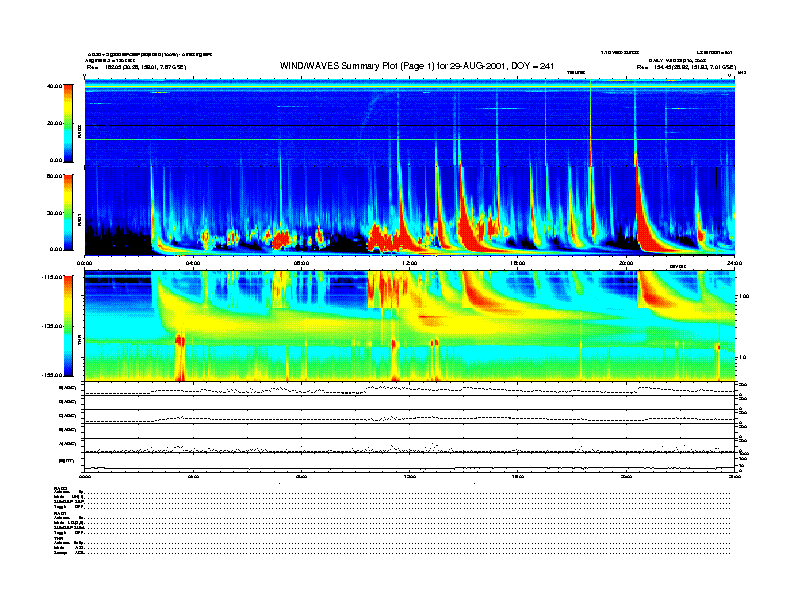Viewport: 792px width, 612px height.
Task: Click the 10 label on the TNR right axis
Action: (x=744, y=357)
